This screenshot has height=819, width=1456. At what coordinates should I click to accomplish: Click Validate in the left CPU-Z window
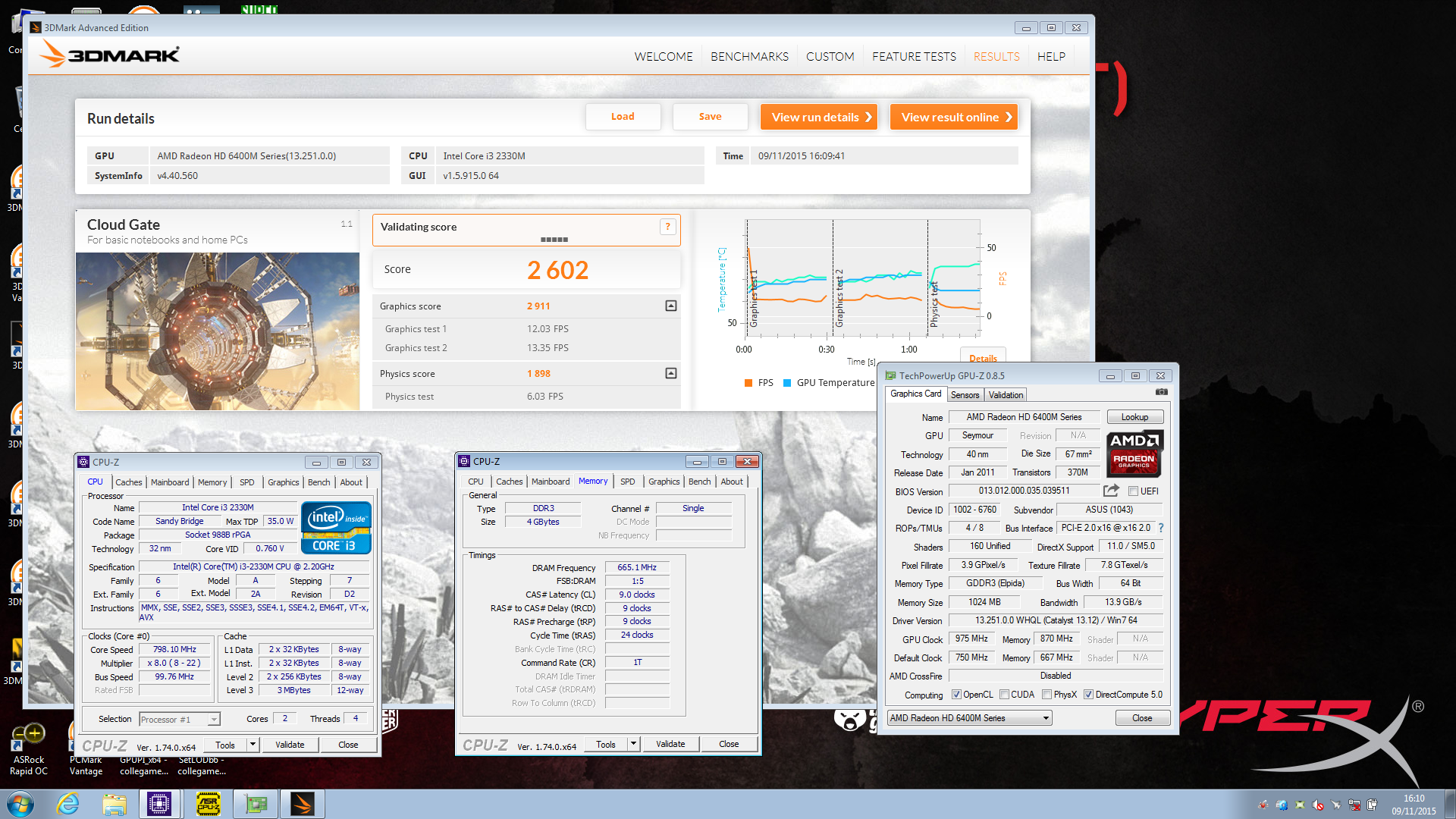point(290,745)
